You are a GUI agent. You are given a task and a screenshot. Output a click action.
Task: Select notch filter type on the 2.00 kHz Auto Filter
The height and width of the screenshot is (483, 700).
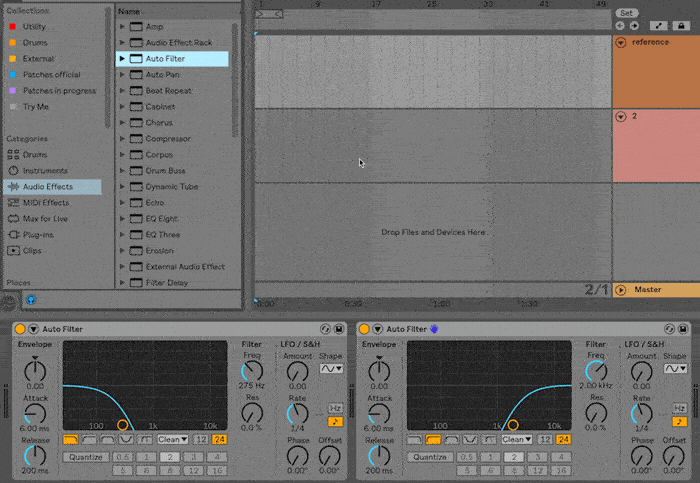coord(470,440)
